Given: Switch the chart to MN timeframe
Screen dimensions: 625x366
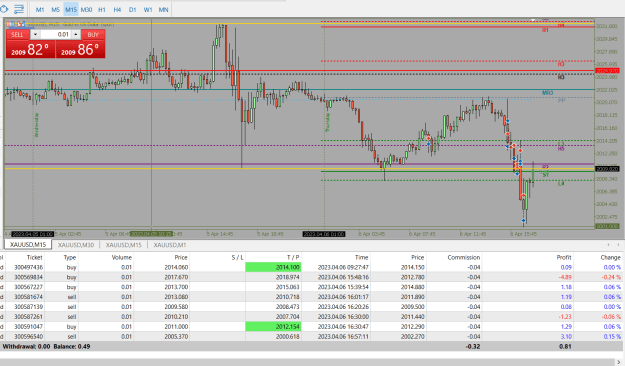Looking at the screenshot, I should (163, 10).
